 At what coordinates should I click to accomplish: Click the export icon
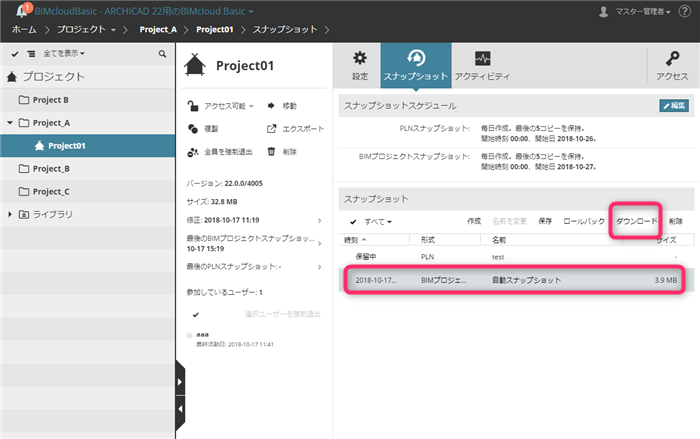pyautogui.click(x=271, y=129)
